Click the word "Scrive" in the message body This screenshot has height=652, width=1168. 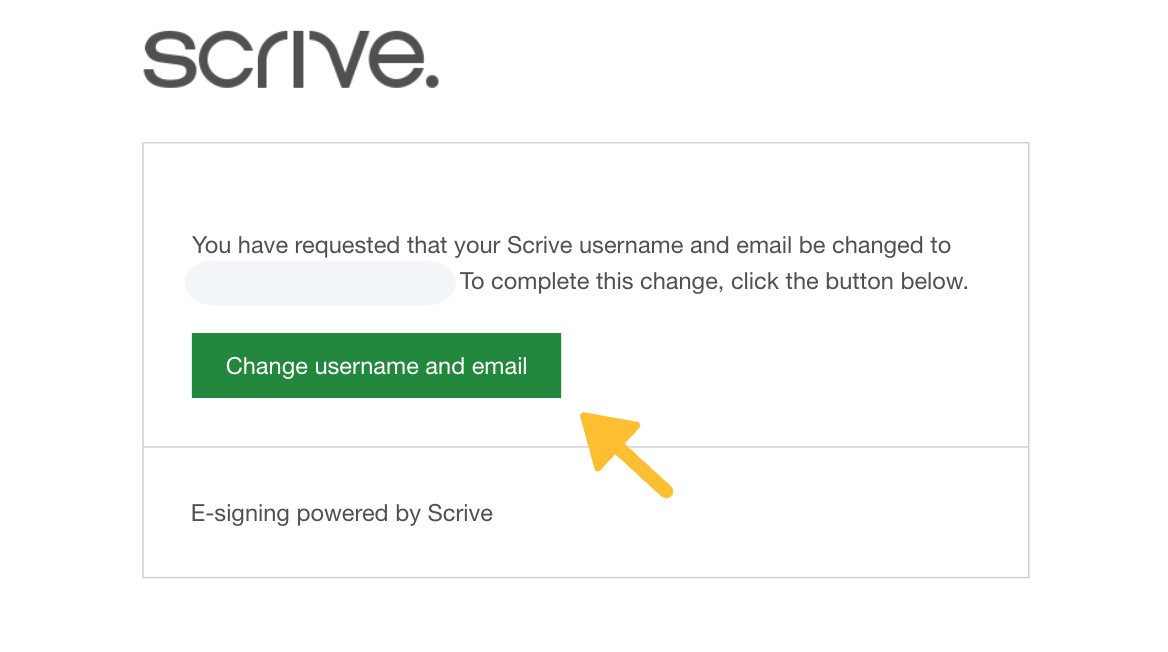[x=540, y=245]
